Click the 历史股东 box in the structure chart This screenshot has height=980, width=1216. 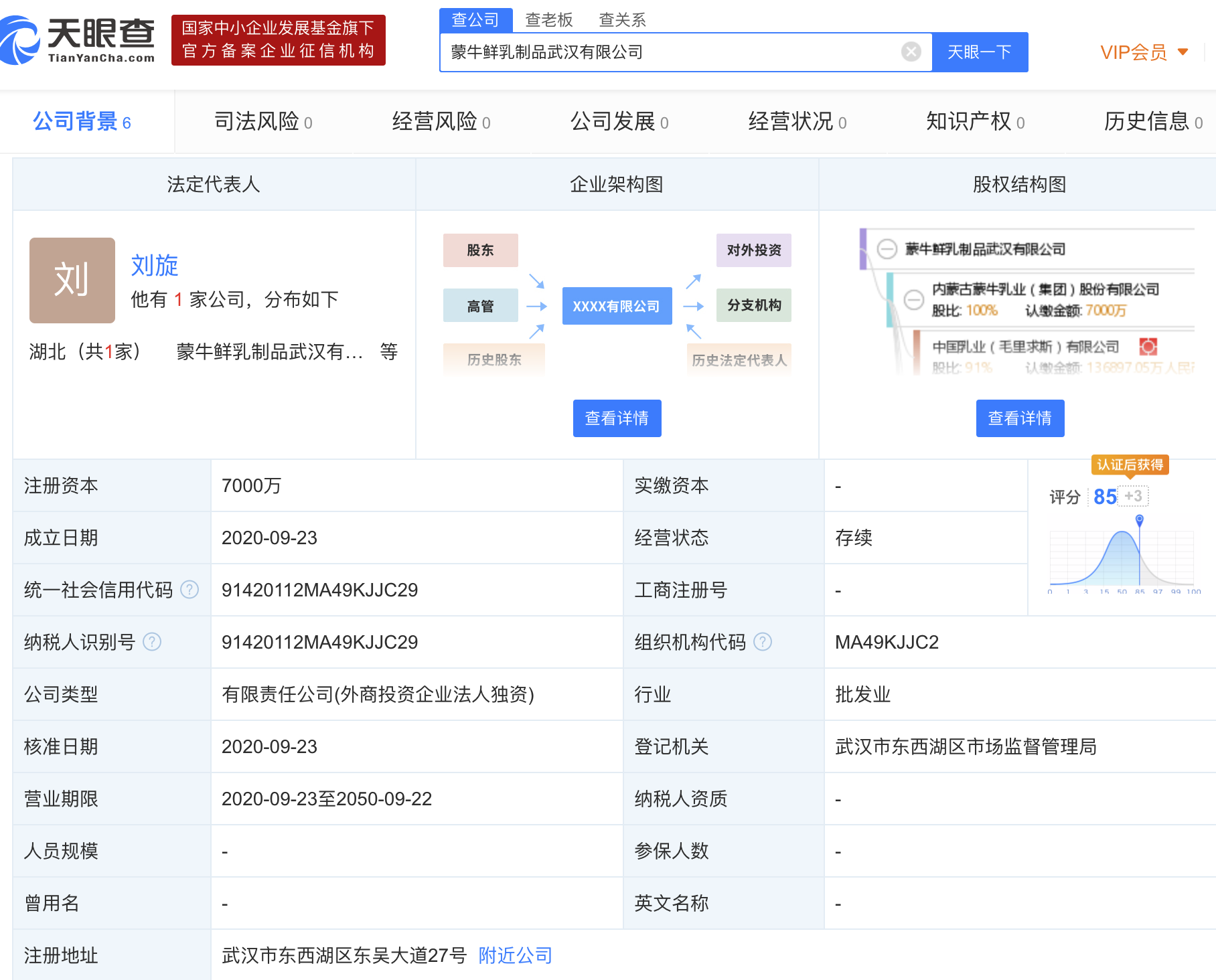(x=494, y=359)
